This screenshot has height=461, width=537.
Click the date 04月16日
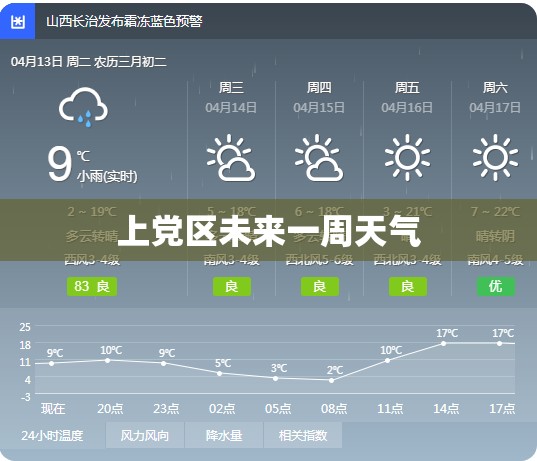click(x=407, y=108)
